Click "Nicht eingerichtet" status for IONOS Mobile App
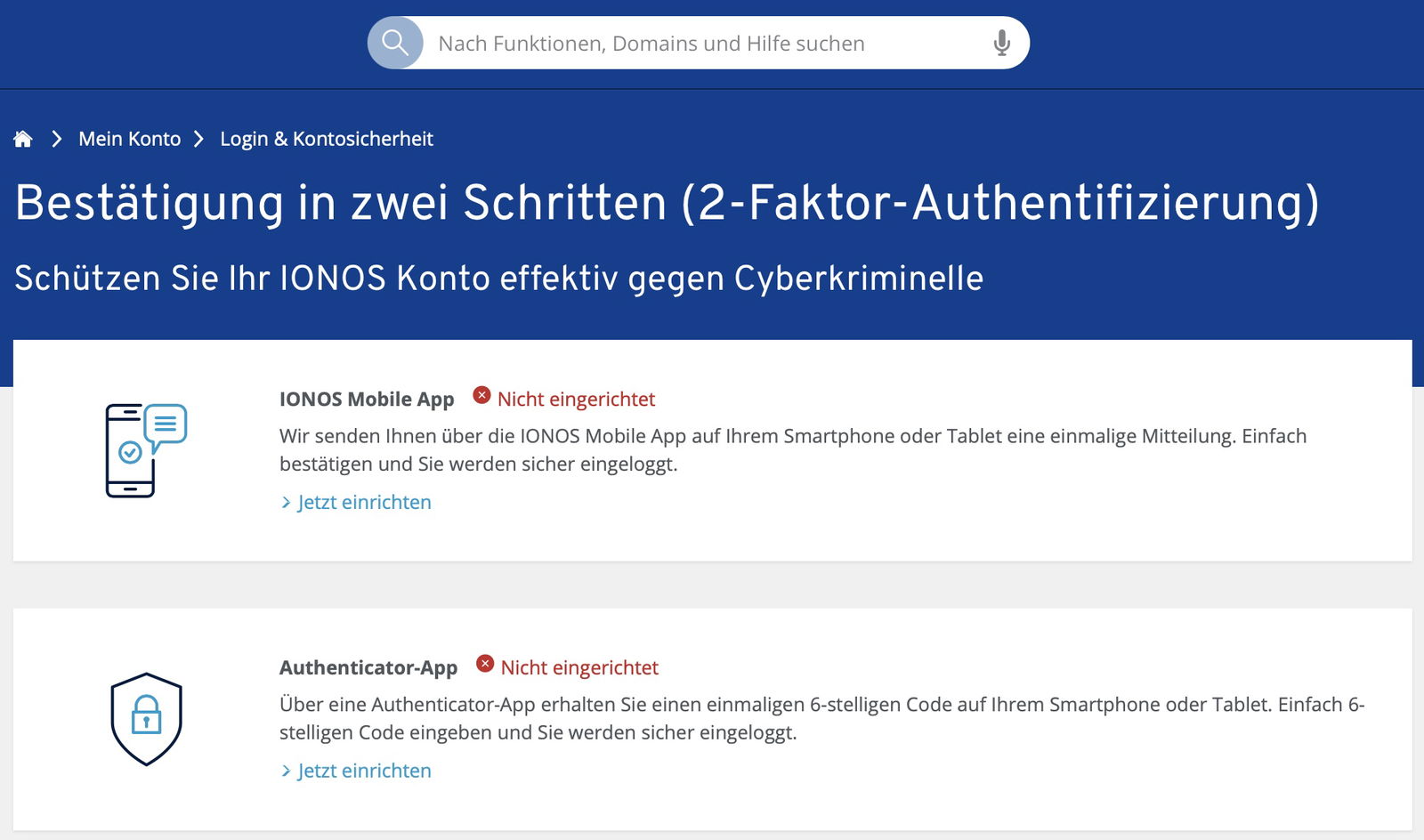Screen dimensions: 1424x840 (x=576, y=400)
